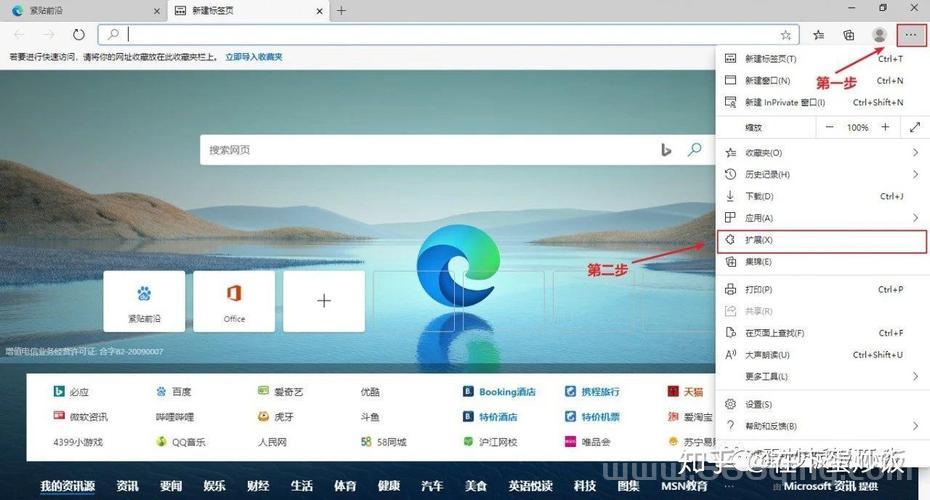The image size is (930, 500).
Task: Open a new tab with plus button
Action: click(x=341, y=11)
